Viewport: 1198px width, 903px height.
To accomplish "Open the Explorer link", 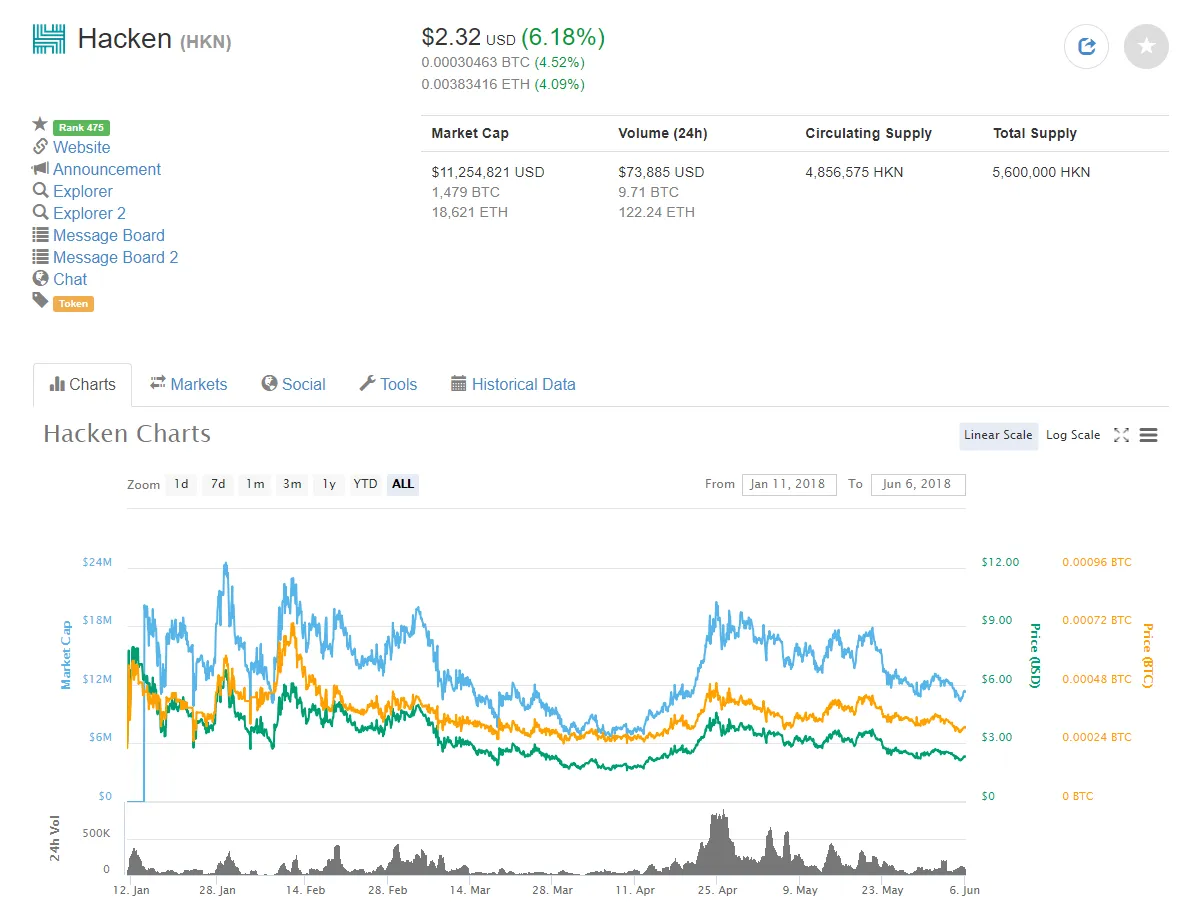I will pyautogui.click(x=83, y=192).
